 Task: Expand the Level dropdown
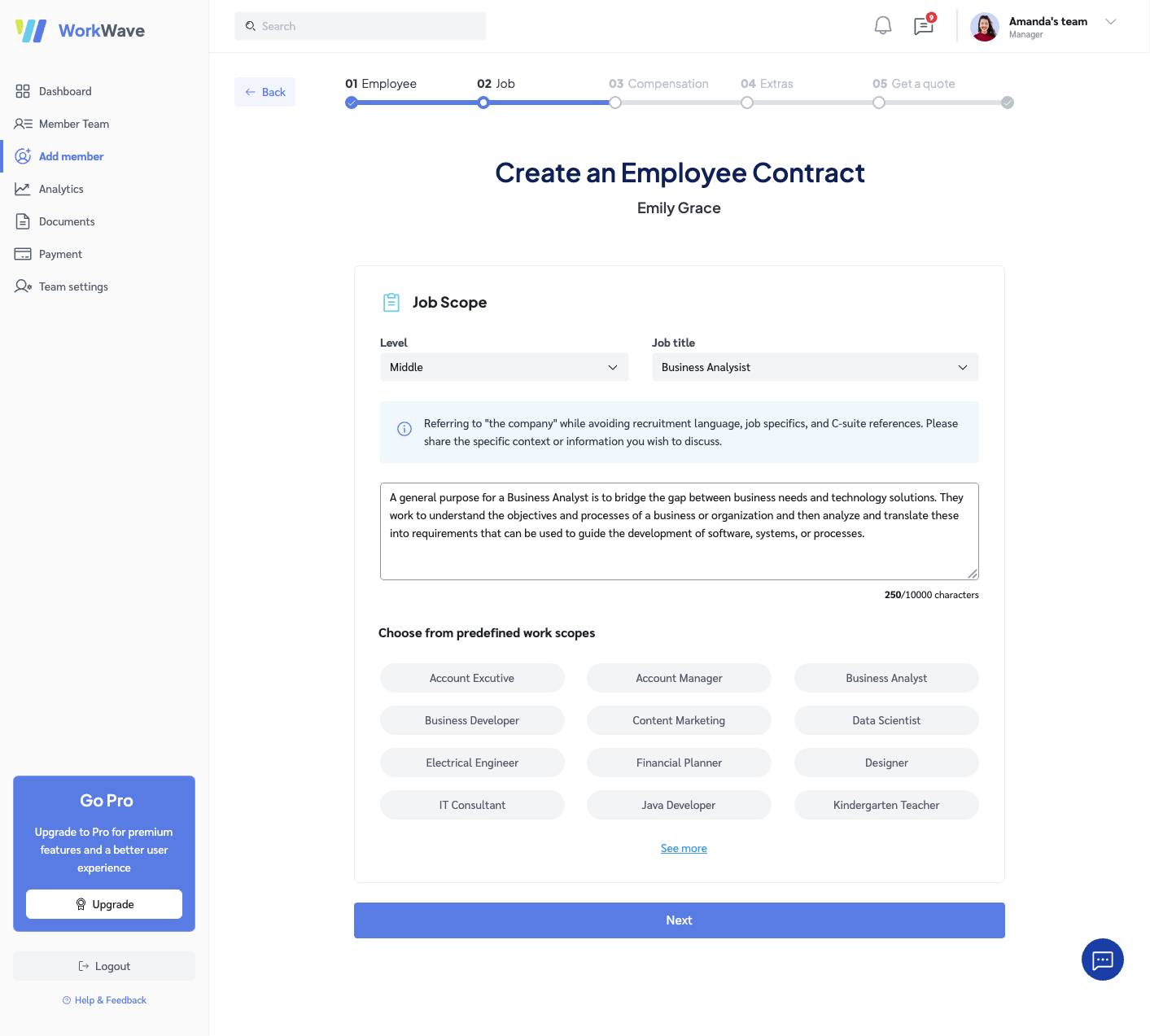pos(504,367)
